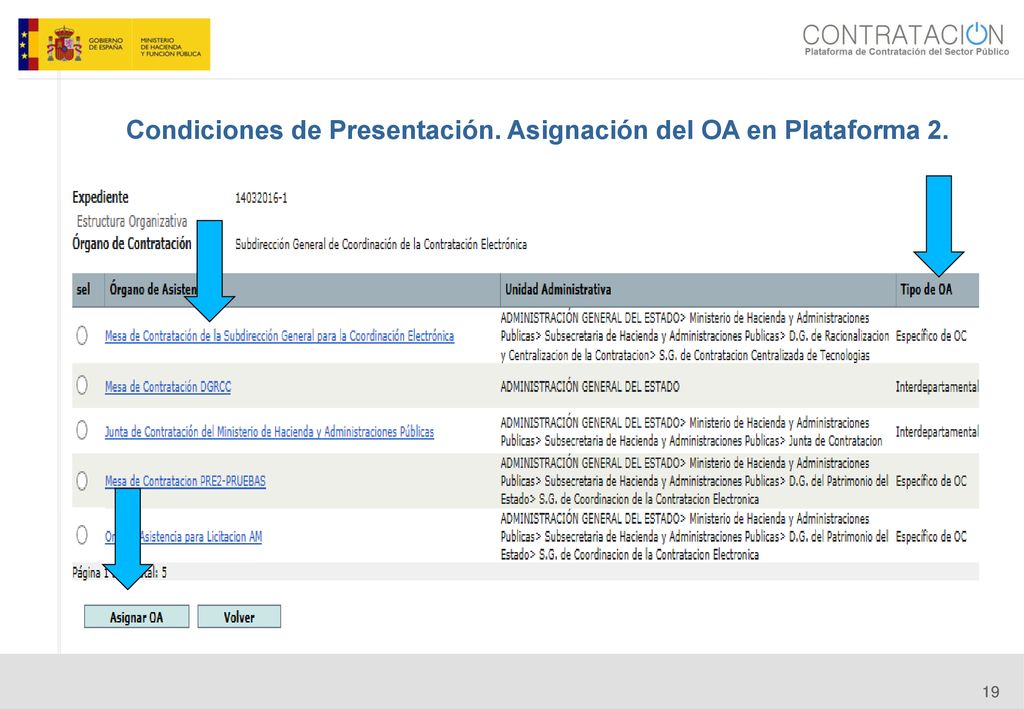
Task: Open Asistencia para Licitacion AM link
Action: point(184,537)
